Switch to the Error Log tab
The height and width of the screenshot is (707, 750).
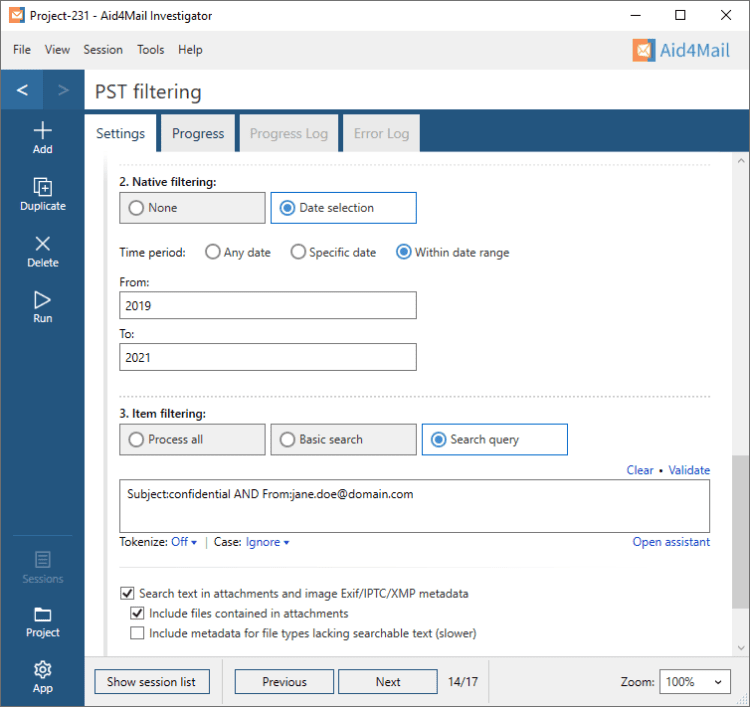[381, 133]
